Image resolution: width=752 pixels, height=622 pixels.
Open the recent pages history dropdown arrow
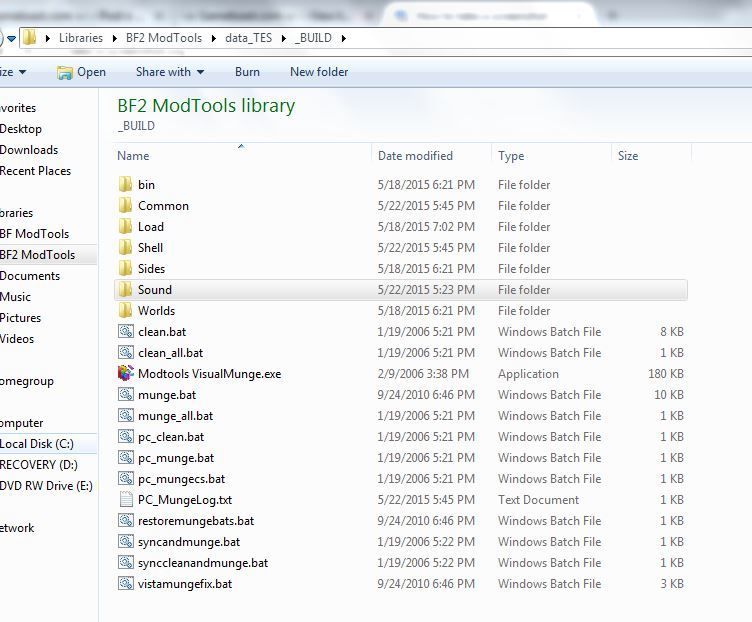tap(12, 38)
